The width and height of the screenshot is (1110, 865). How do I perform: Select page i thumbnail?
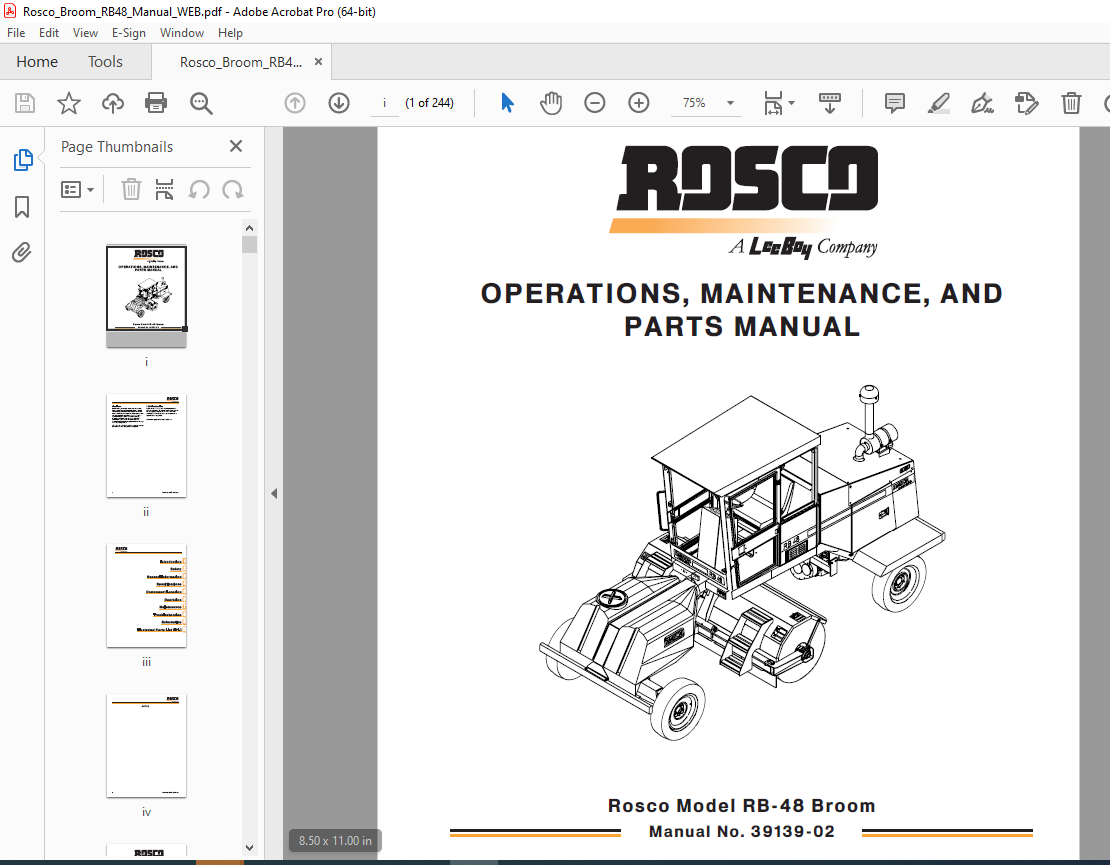(x=147, y=297)
